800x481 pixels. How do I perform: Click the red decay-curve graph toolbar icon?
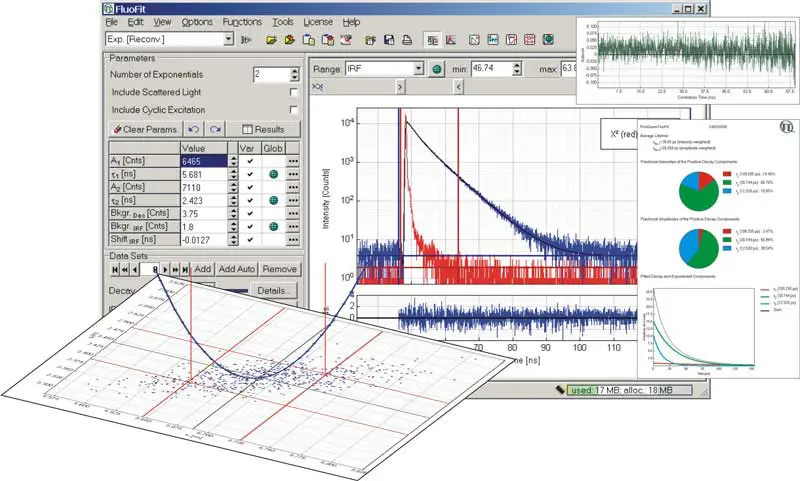451,39
